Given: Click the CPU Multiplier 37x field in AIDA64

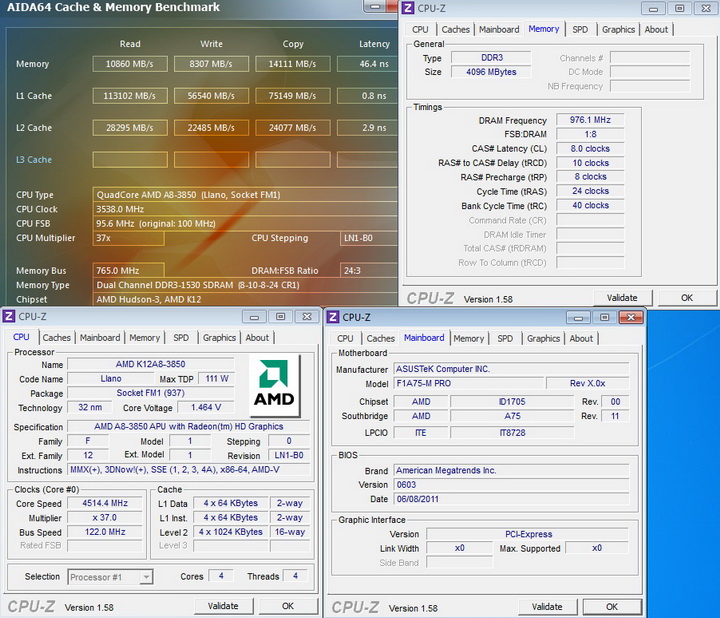Looking at the screenshot, I should point(128,238).
